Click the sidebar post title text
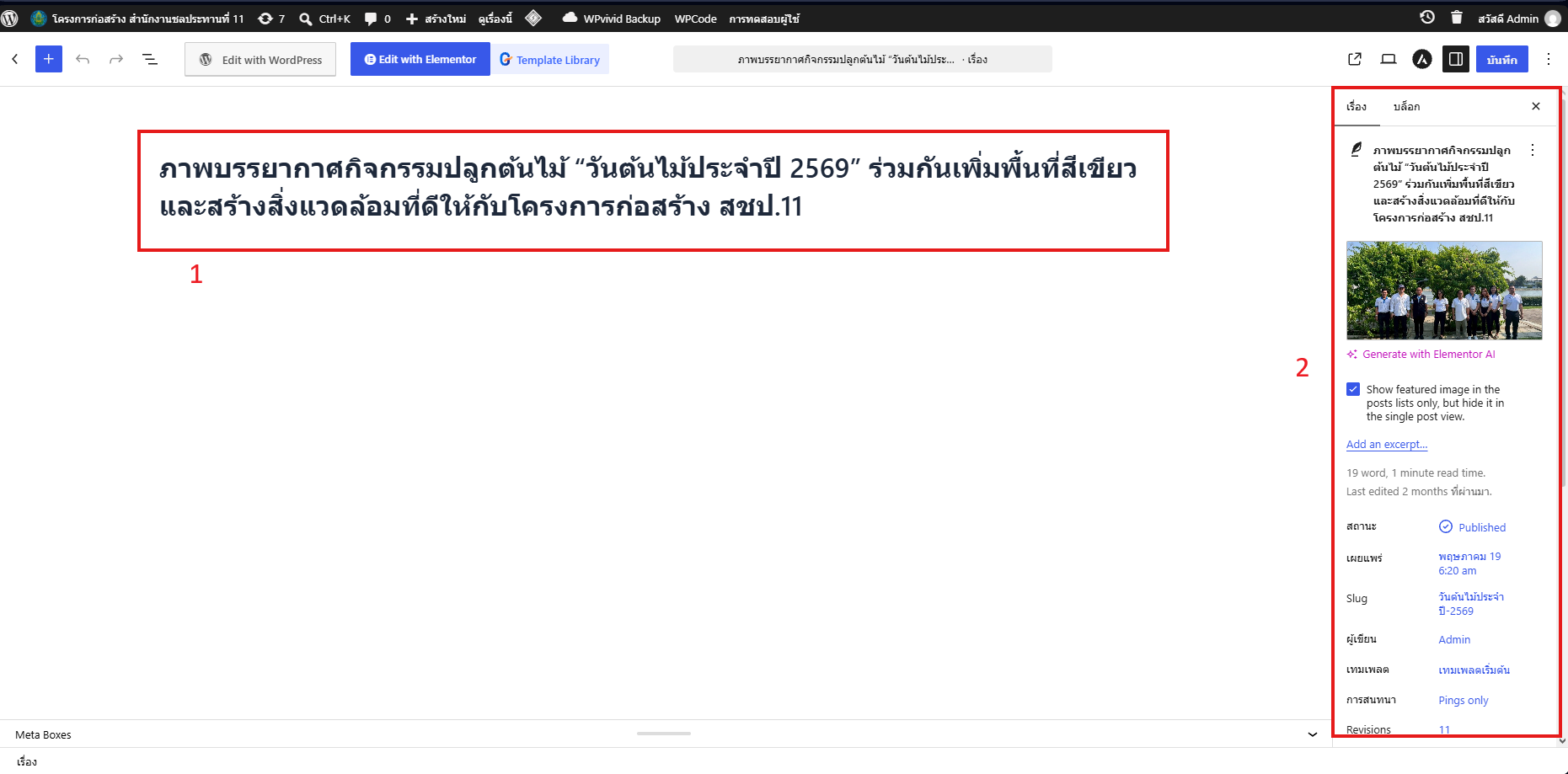The width and height of the screenshot is (1568, 774). [x=1444, y=184]
